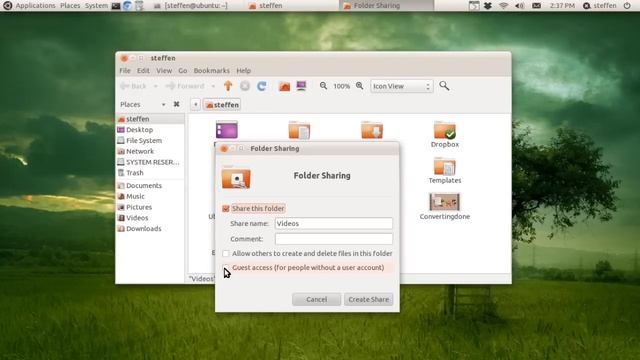640x360 pixels.
Task: Open the Applications panel menu
Action: pyautogui.click(x=35, y=6)
